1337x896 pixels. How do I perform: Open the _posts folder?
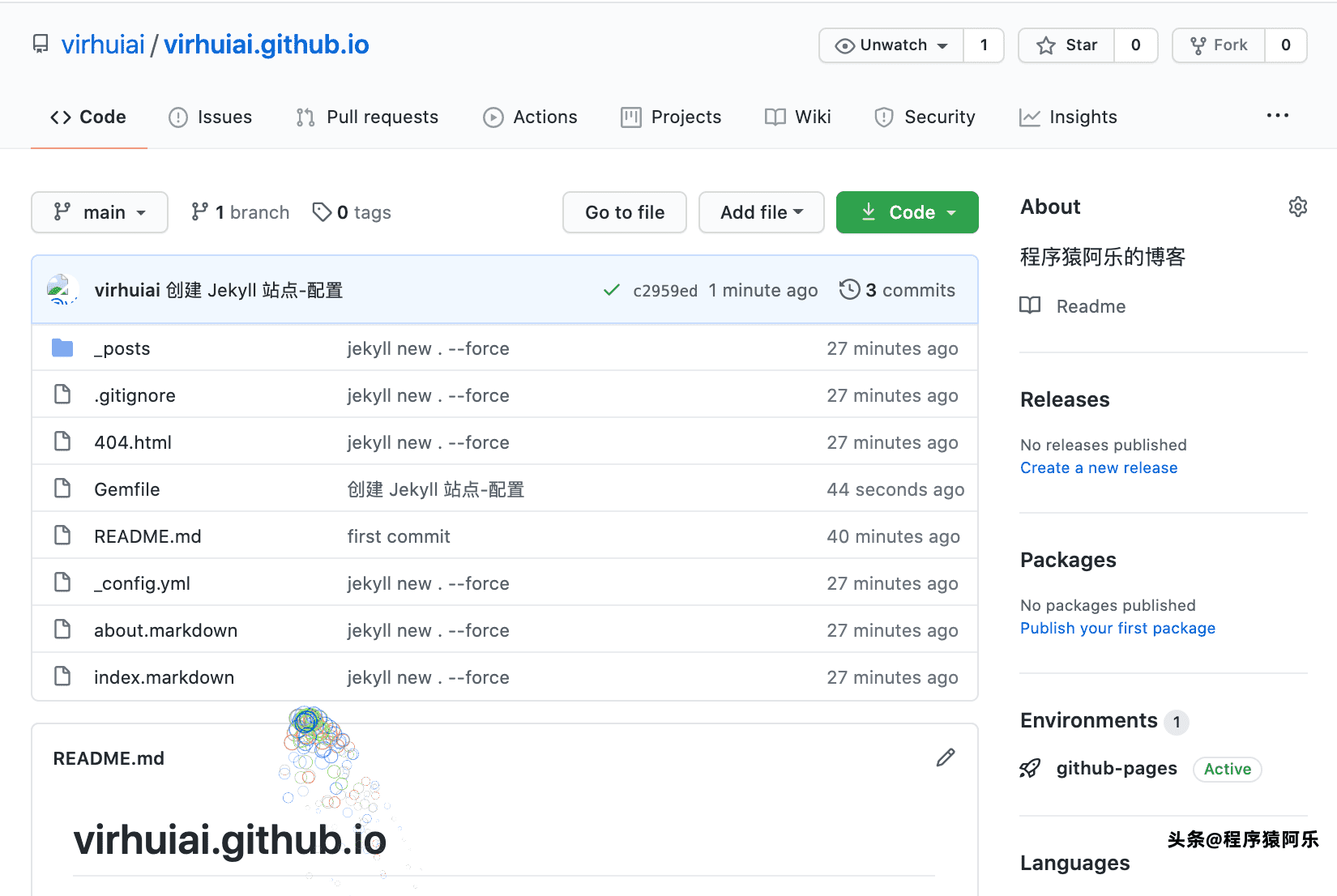pyautogui.click(x=122, y=348)
